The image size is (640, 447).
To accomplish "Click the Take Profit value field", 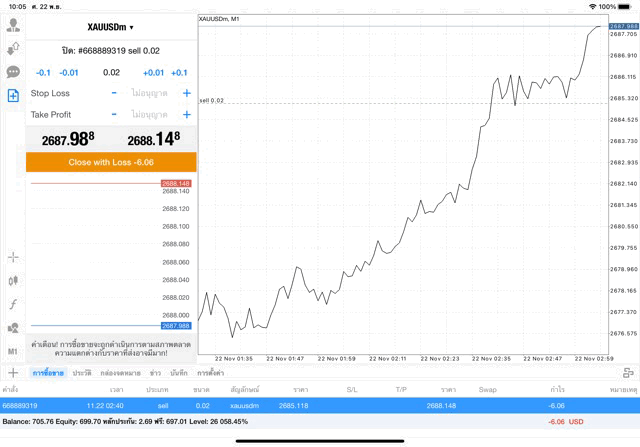I will pyautogui.click(x=148, y=115).
